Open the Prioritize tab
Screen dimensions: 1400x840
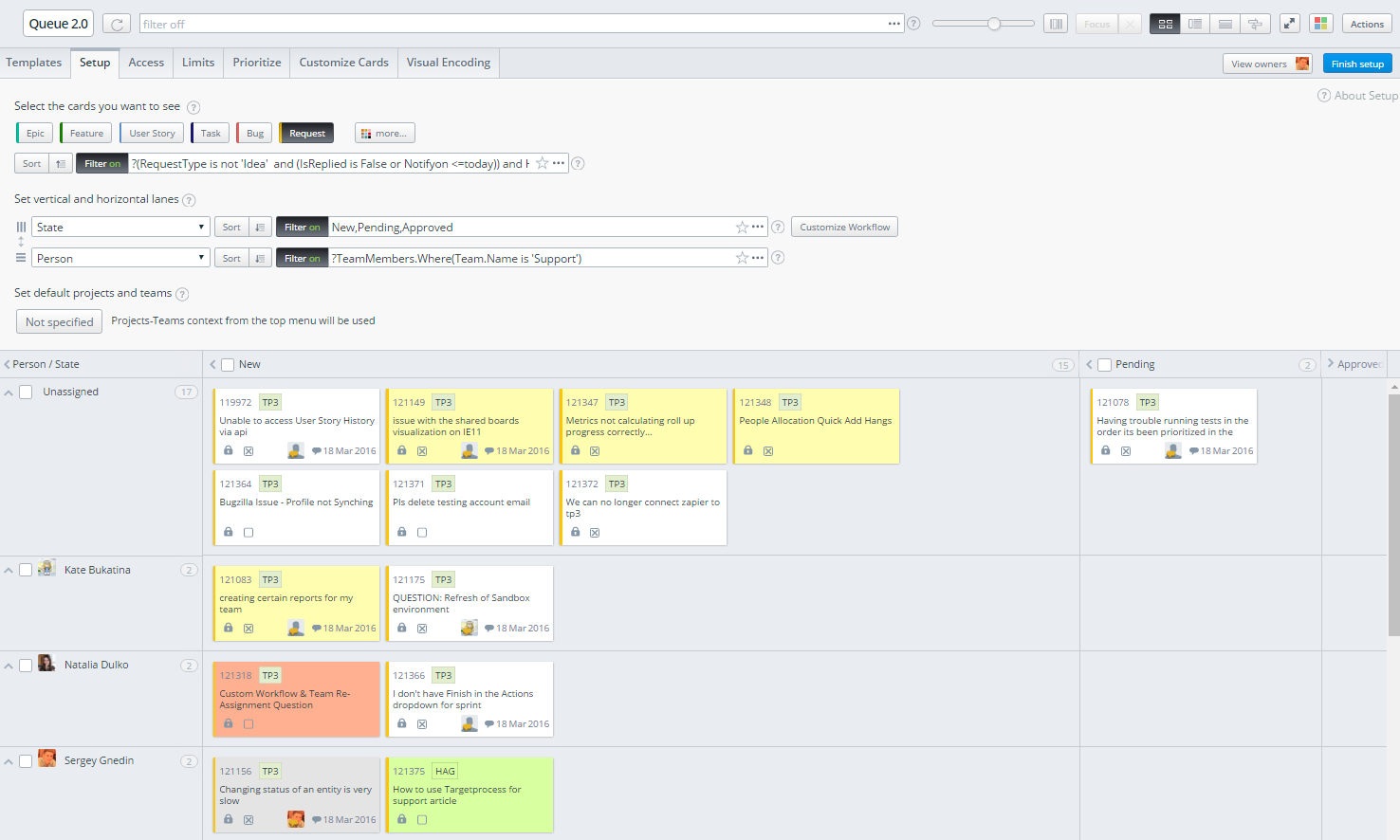click(x=256, y=63)
